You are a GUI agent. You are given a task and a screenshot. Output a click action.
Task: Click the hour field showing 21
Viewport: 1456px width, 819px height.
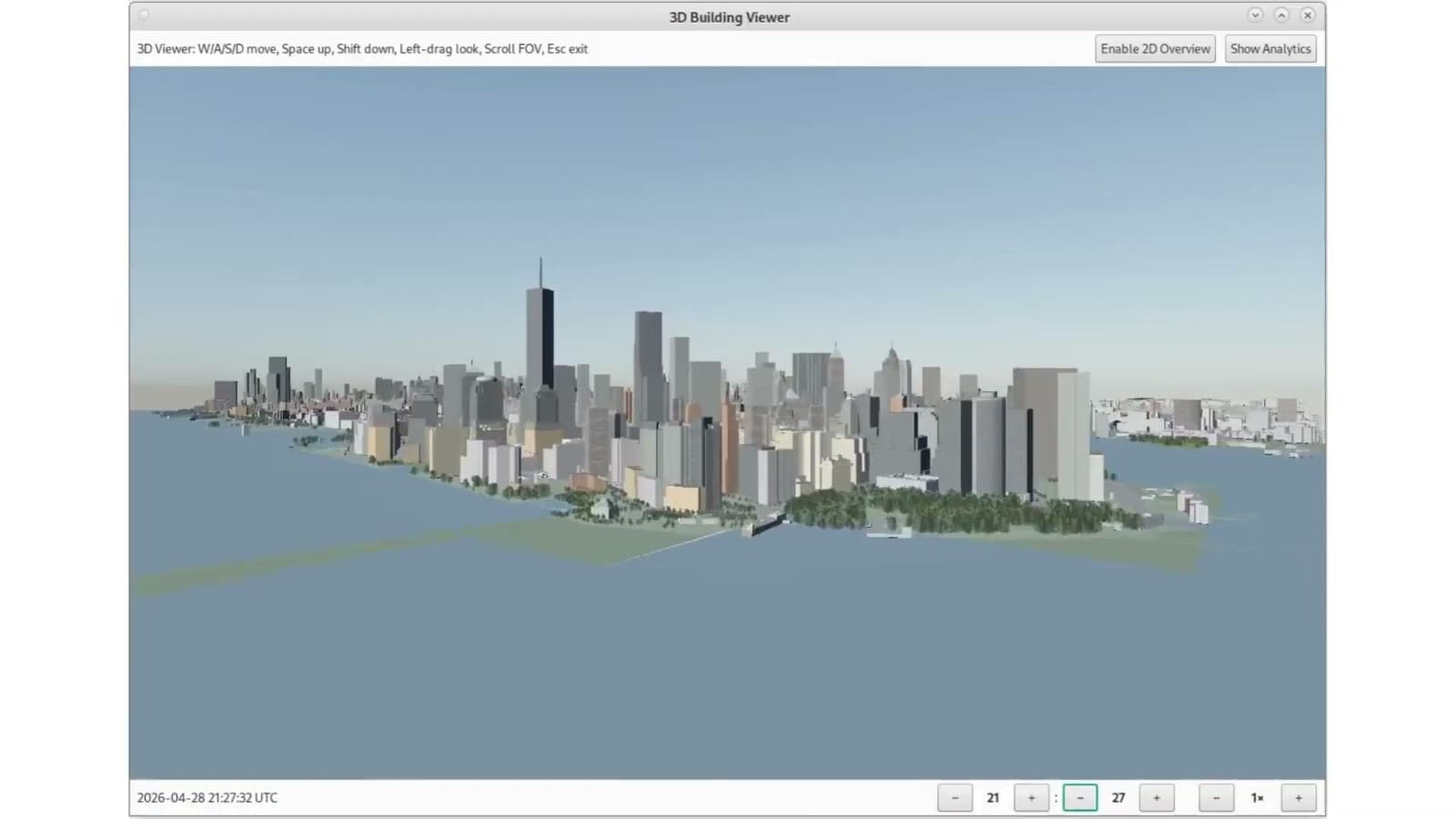993,798
